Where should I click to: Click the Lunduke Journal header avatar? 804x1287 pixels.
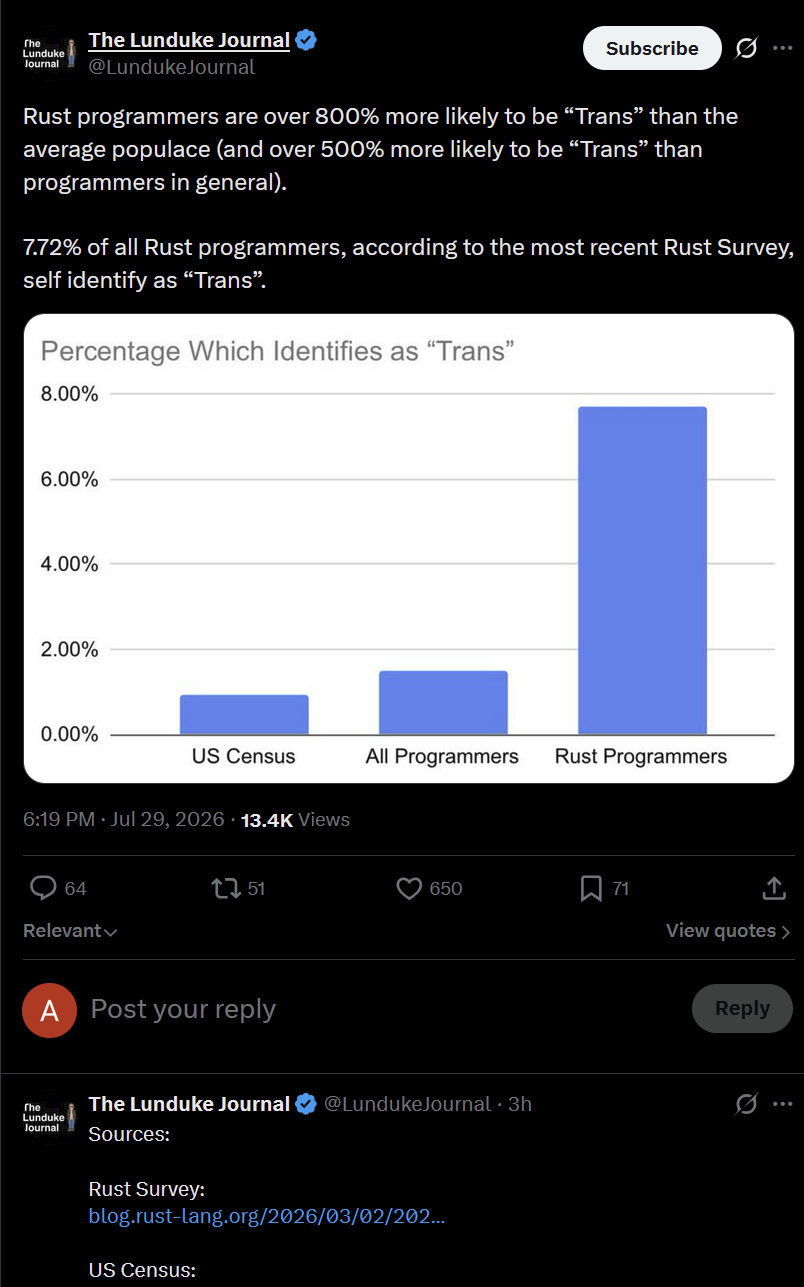click(49, 54)
